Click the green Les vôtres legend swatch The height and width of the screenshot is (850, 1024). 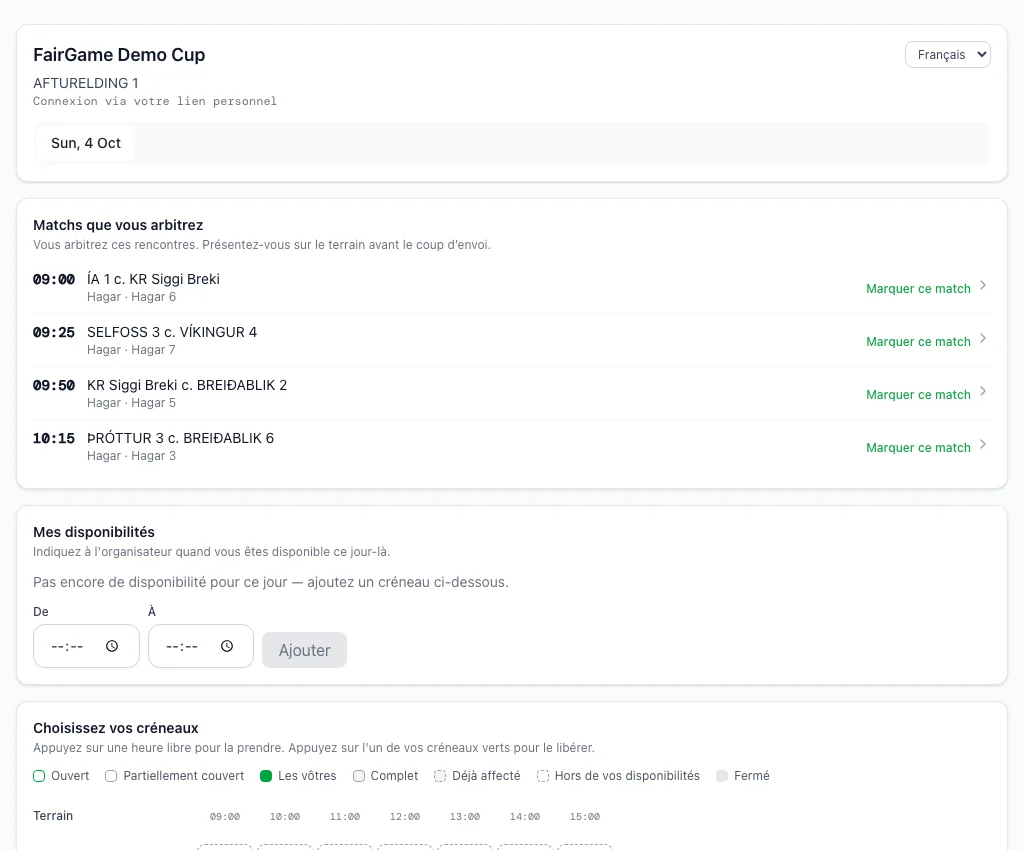point(266,776)
